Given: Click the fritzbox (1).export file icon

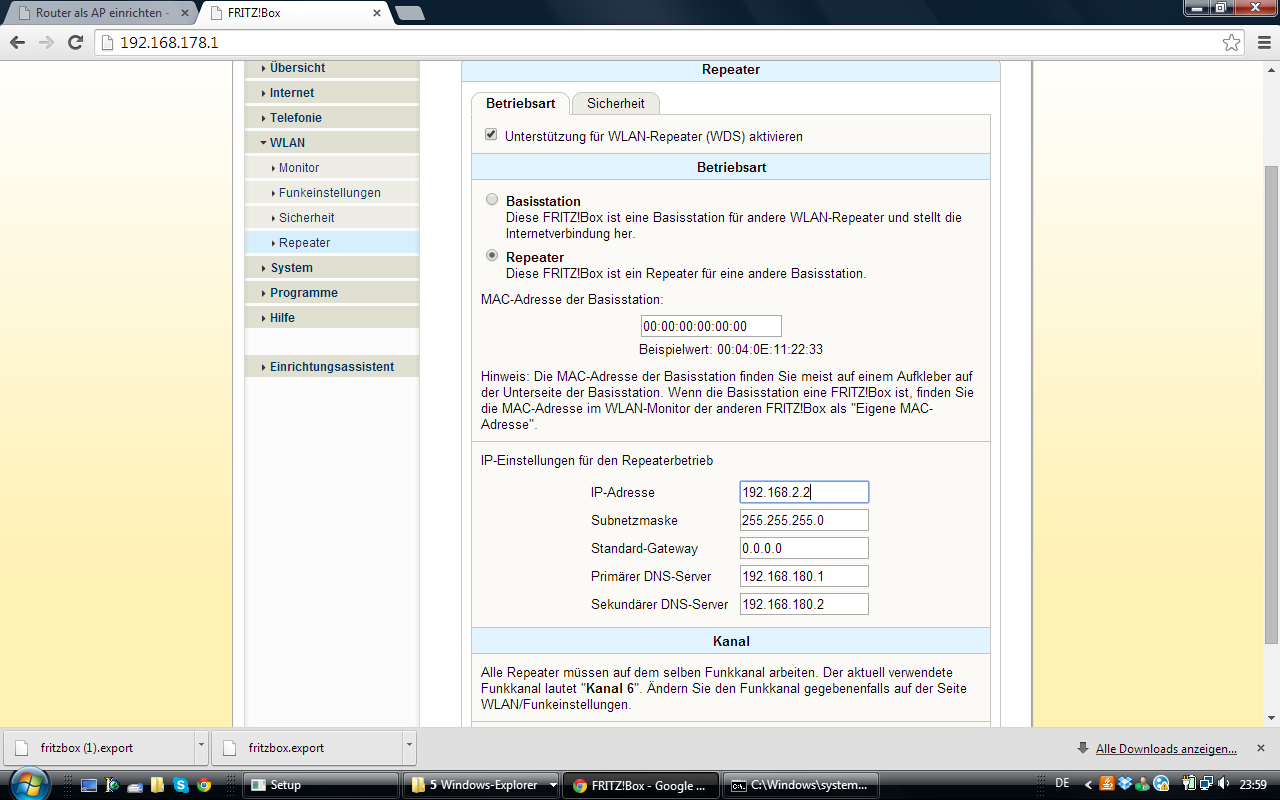Looking at the screenshot, I should coord(21,748).
